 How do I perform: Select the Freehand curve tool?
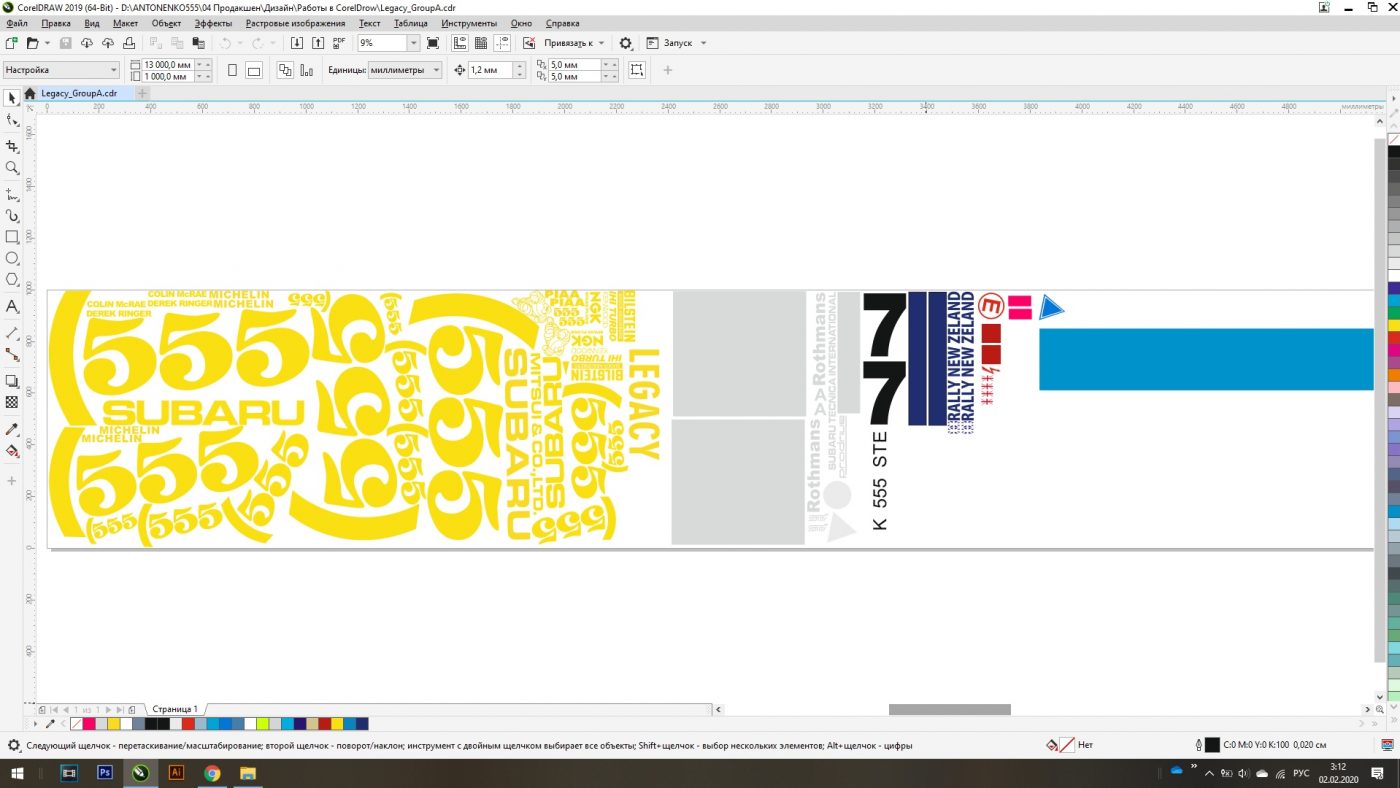[x=12, y=194]
